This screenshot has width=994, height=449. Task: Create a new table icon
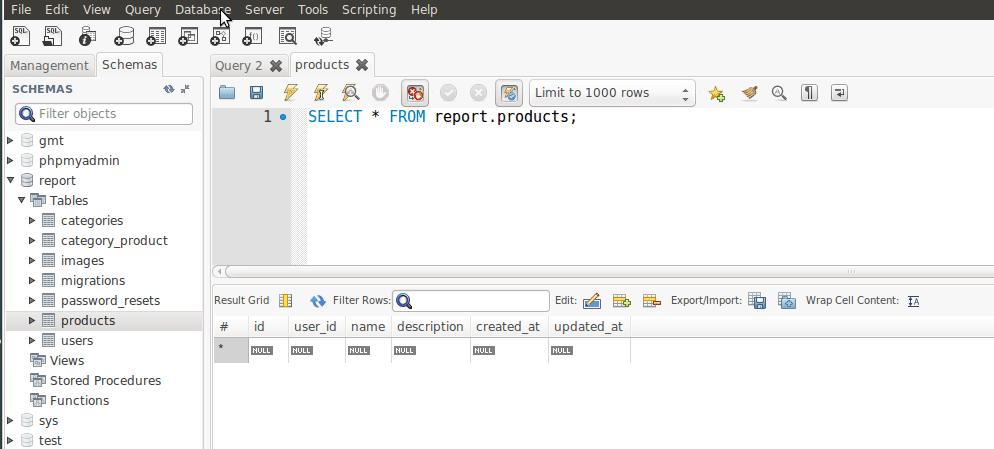click(x=155, y=36)
